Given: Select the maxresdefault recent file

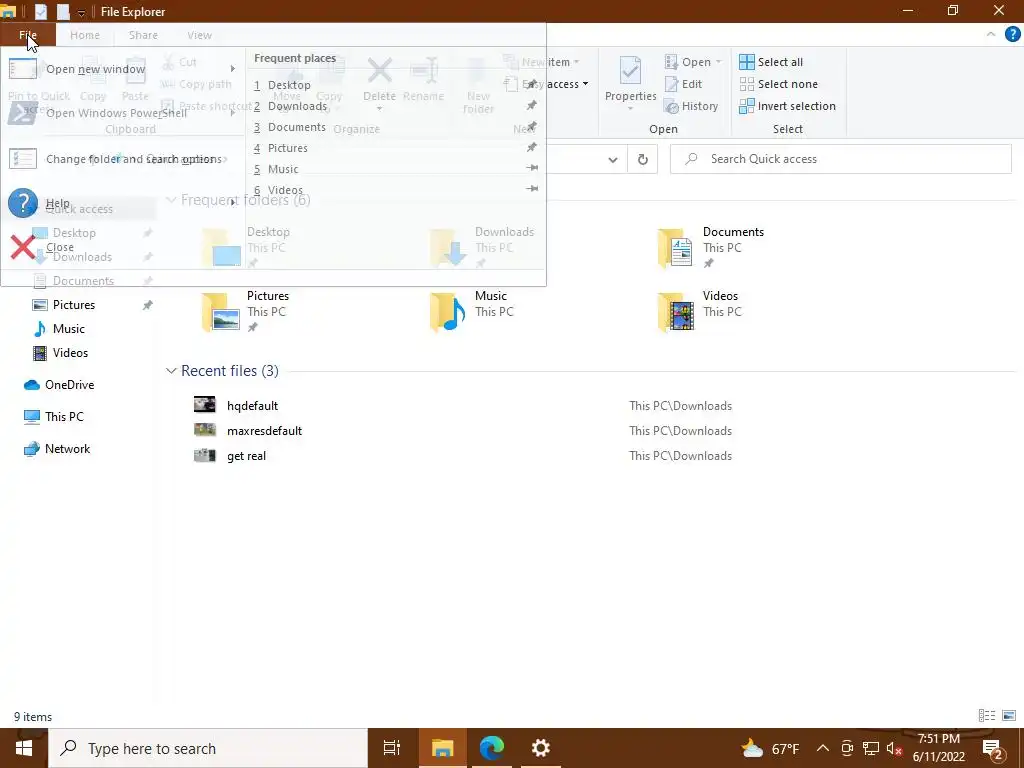Looking at the screenshot, I should click(264, 431).
